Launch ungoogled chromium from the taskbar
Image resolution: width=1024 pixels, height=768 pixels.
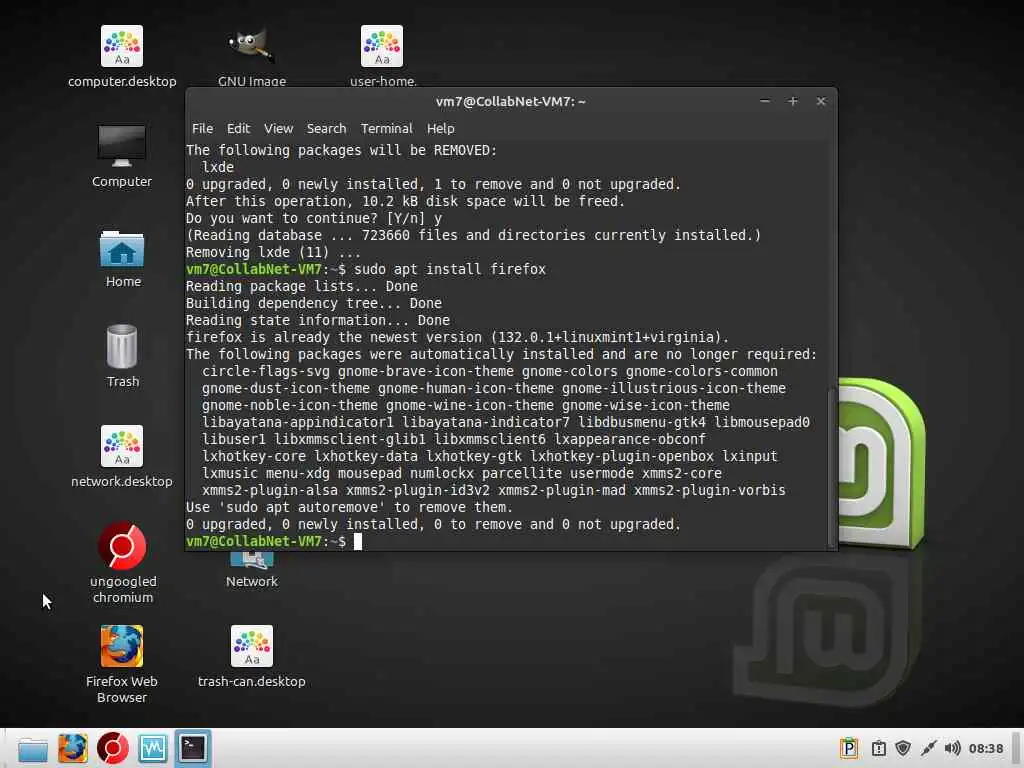[x=112, y=748]
